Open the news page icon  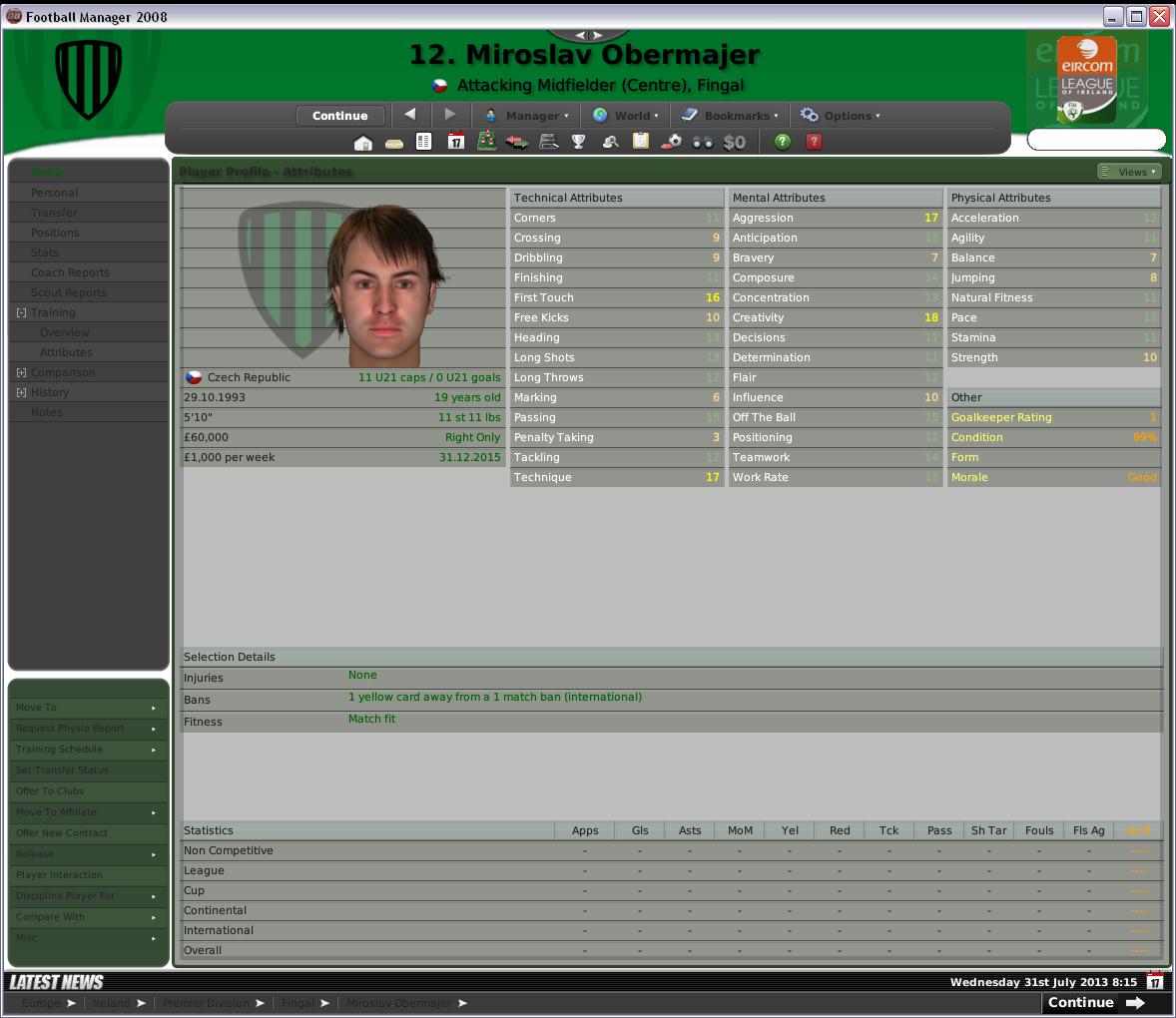tap(423, 142)
